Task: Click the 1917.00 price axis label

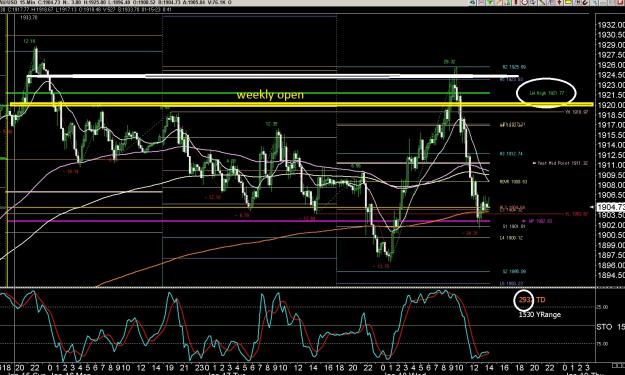Action: pos(610,125)
